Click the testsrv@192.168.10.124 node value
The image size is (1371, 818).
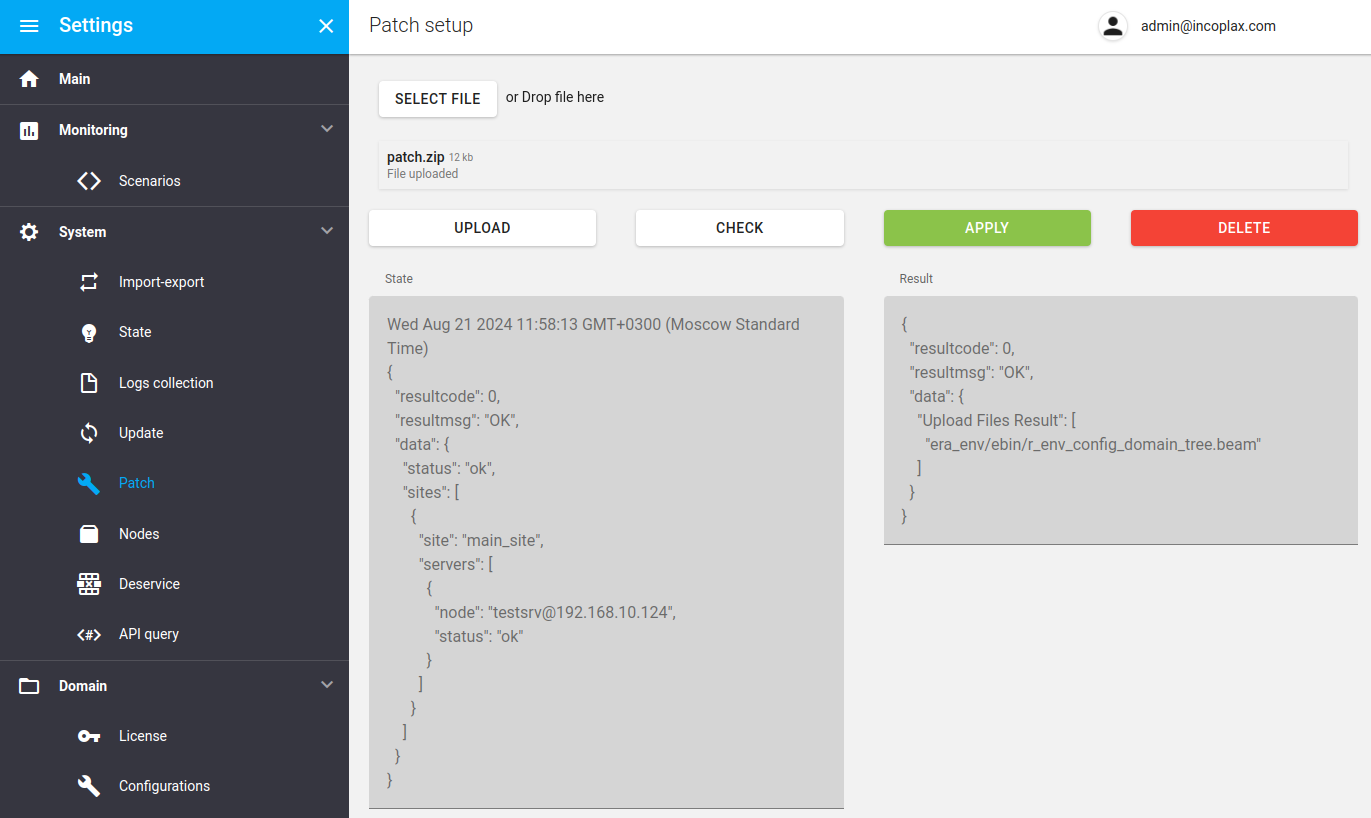click(580, 612)
